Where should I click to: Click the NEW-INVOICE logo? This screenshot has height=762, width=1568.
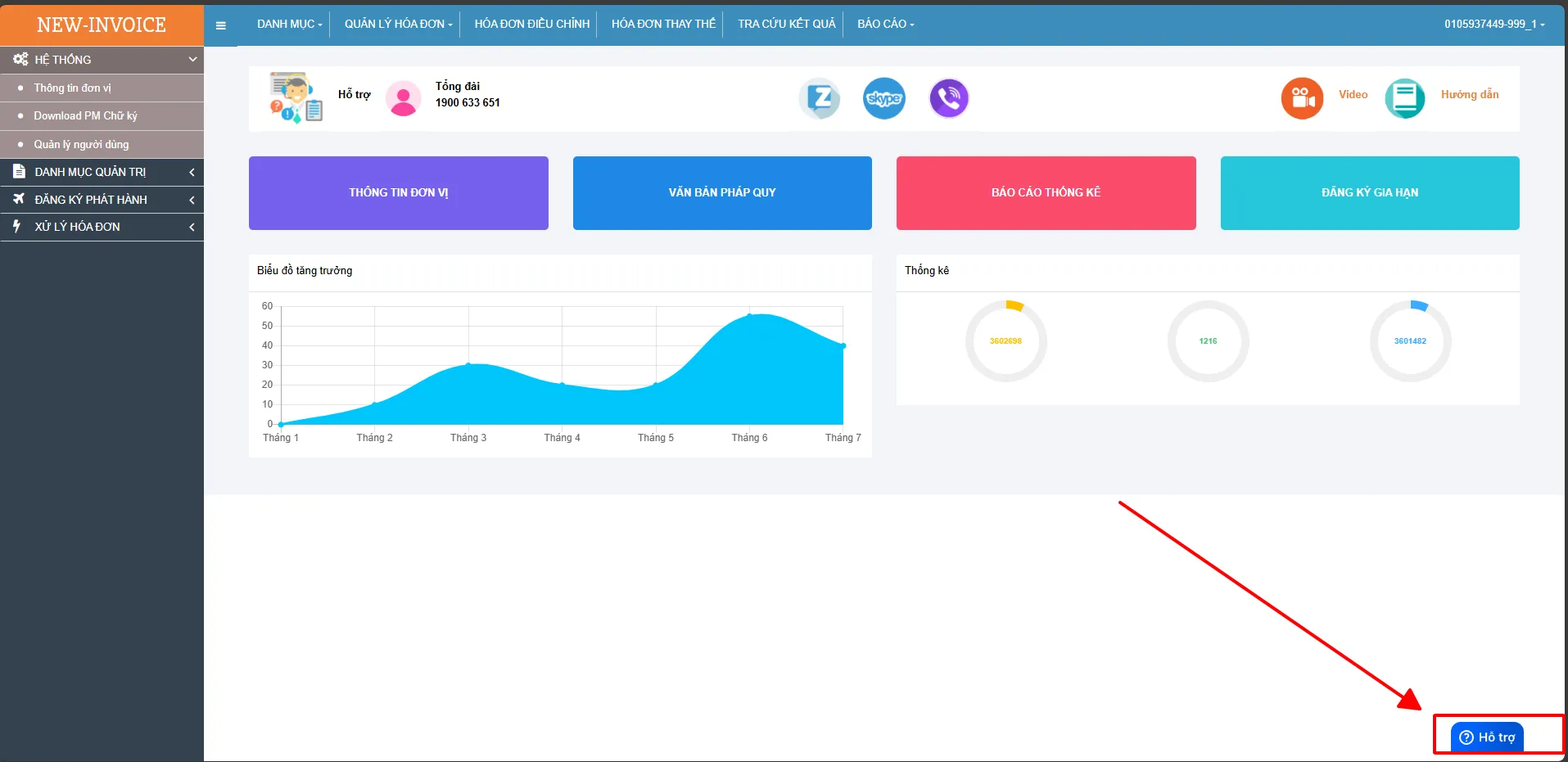102,25
